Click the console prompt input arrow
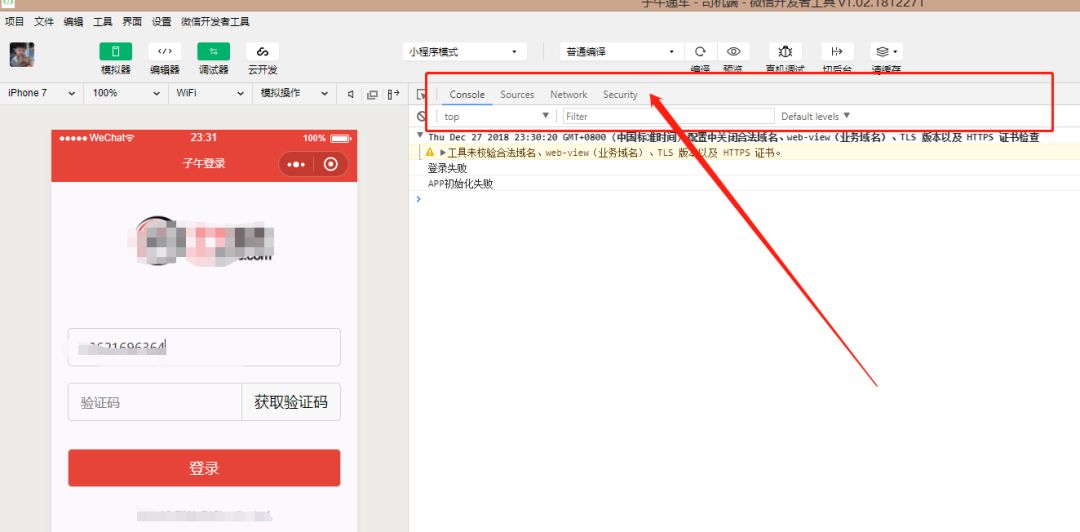 (417, 198)
